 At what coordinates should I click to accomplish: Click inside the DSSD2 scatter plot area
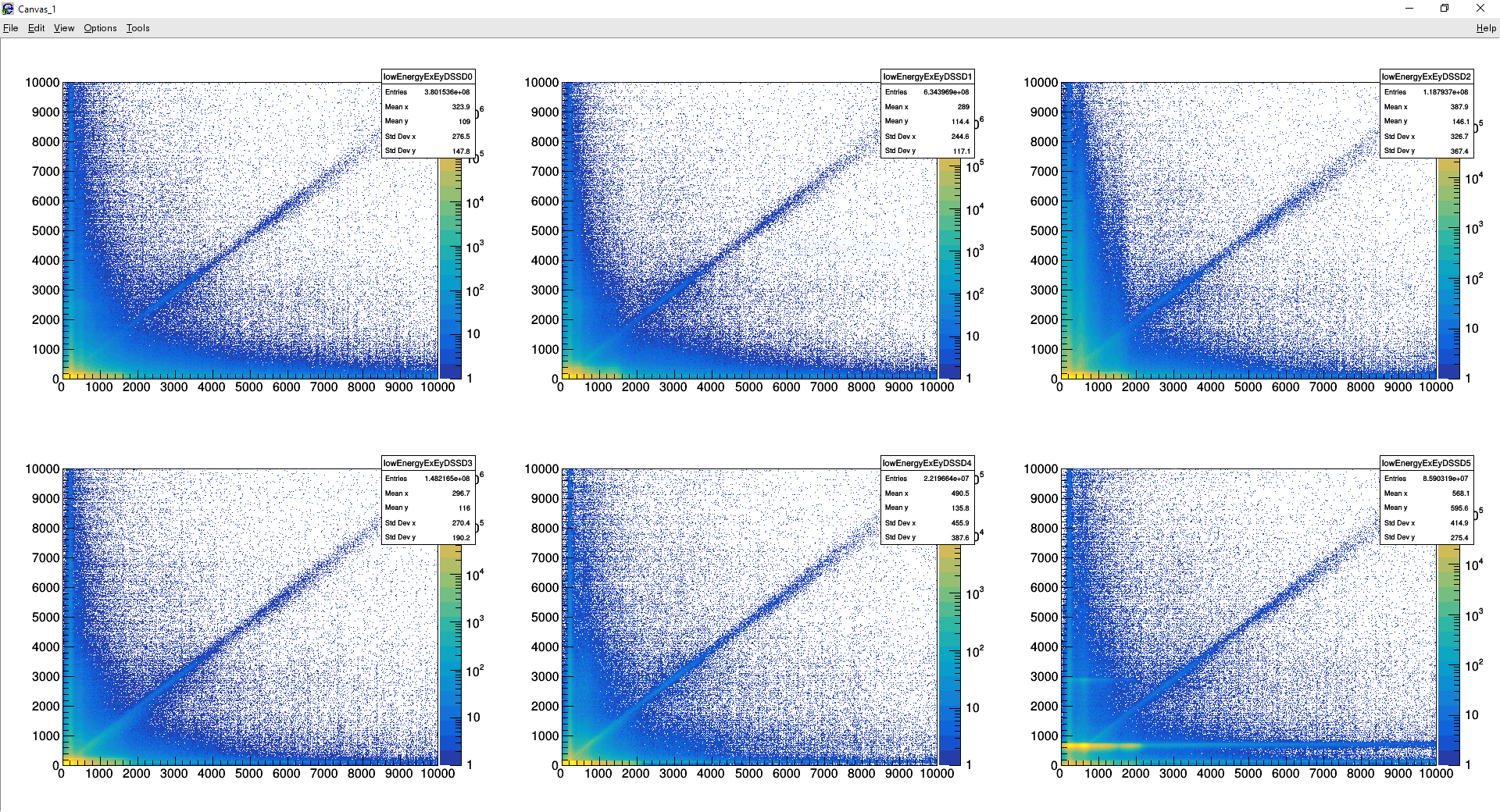coord(1248,230)
